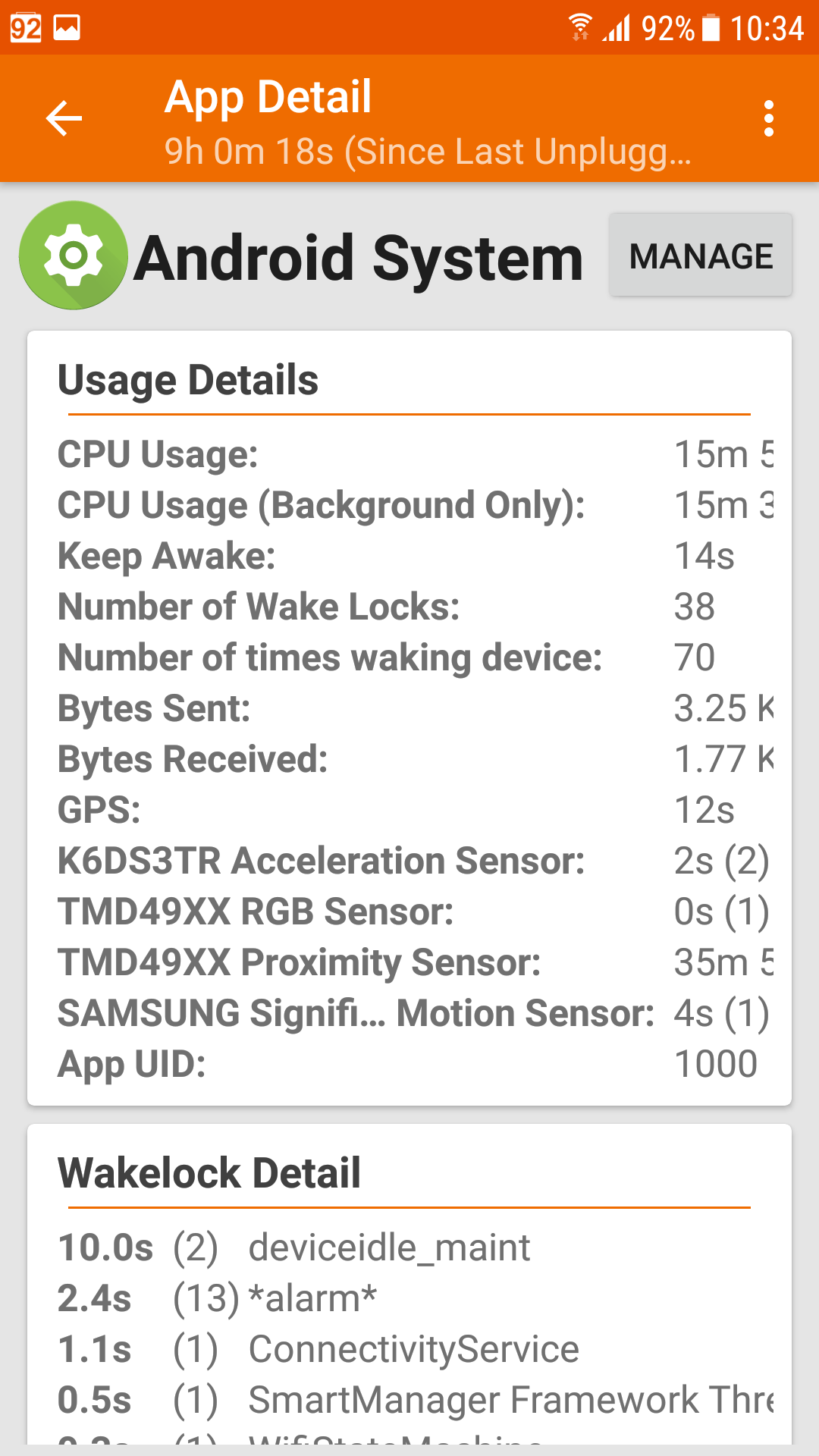
Task: Tap the Usage Details card heading
Action: click(188, 380)
